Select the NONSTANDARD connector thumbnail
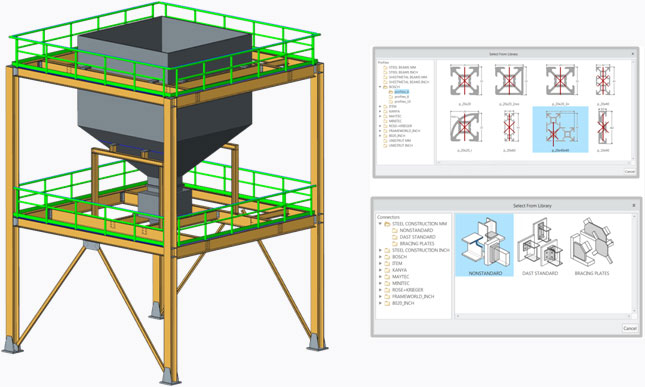 click(x=485, y=245)
